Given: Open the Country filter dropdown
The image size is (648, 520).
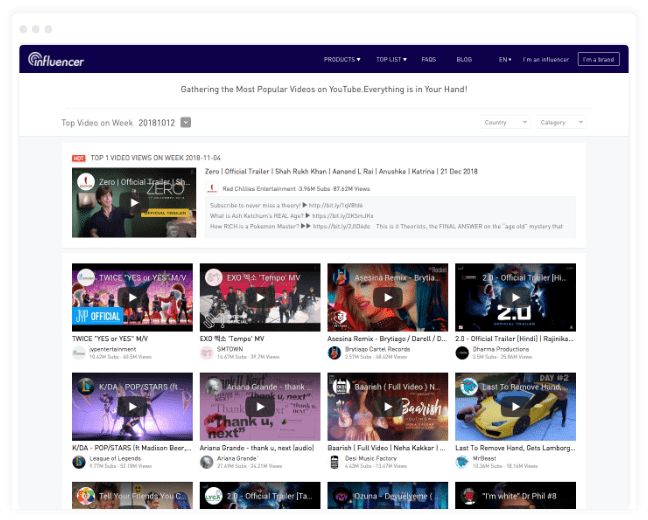Looking at the screenshot, I should coord(505,122).
